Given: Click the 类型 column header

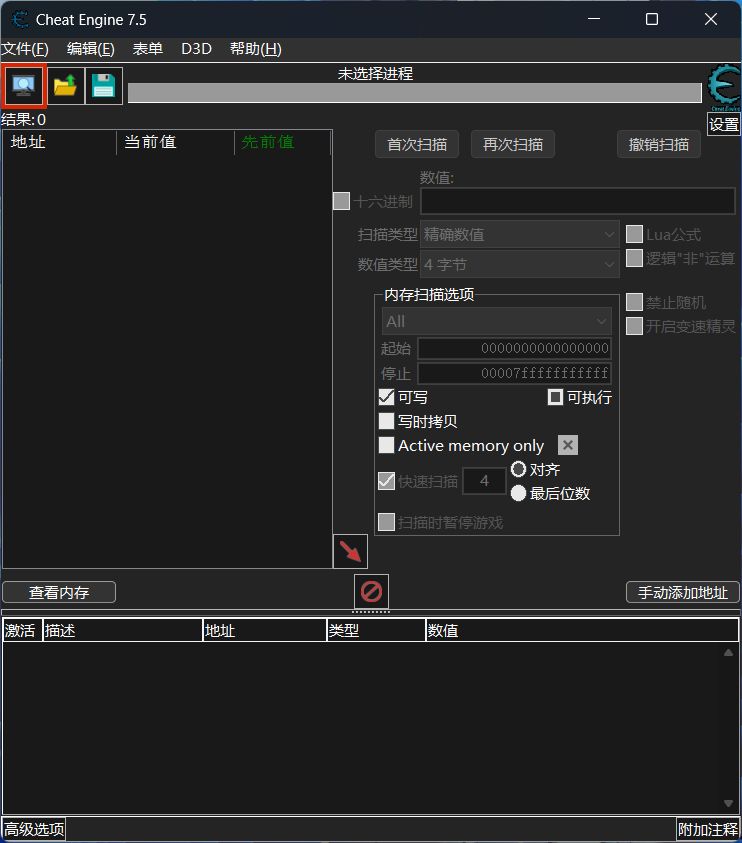Looking at the screenshot, I should tap(376, 630).
